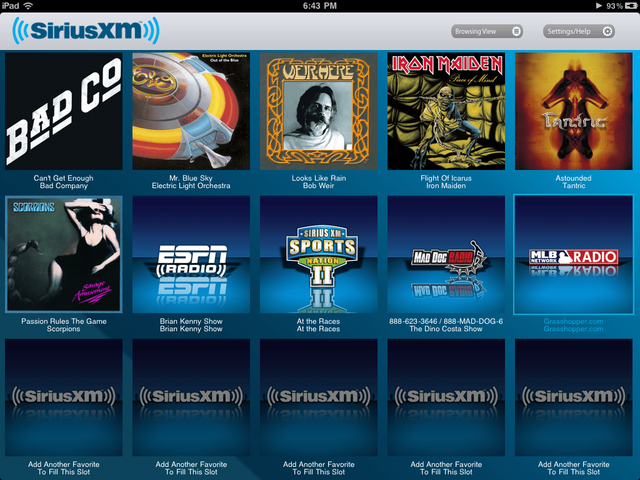Play the ESPN Radio channel tile

click(x=191, y=254)
